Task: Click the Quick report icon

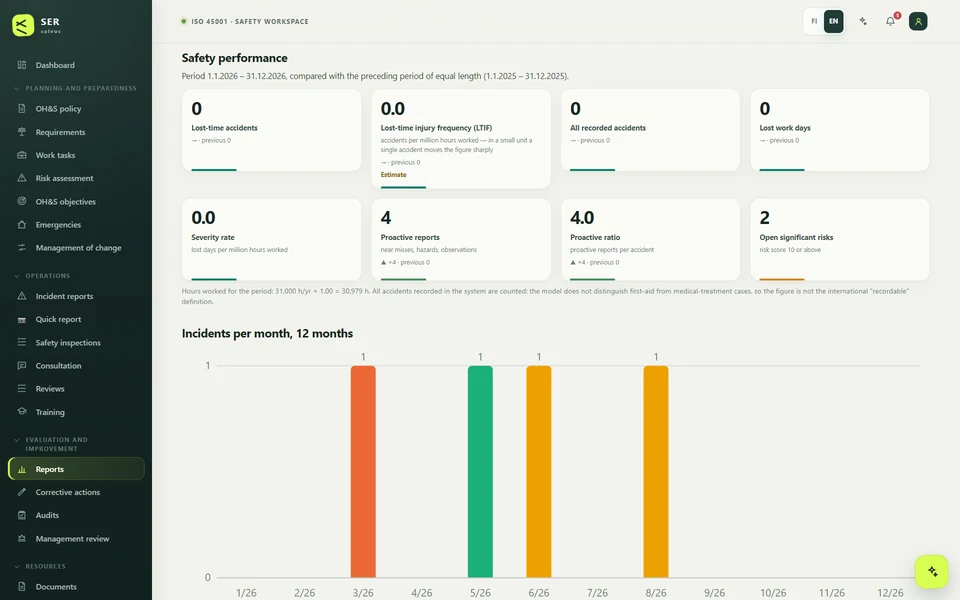Action: pyautogui.click(x=22, y=319)
